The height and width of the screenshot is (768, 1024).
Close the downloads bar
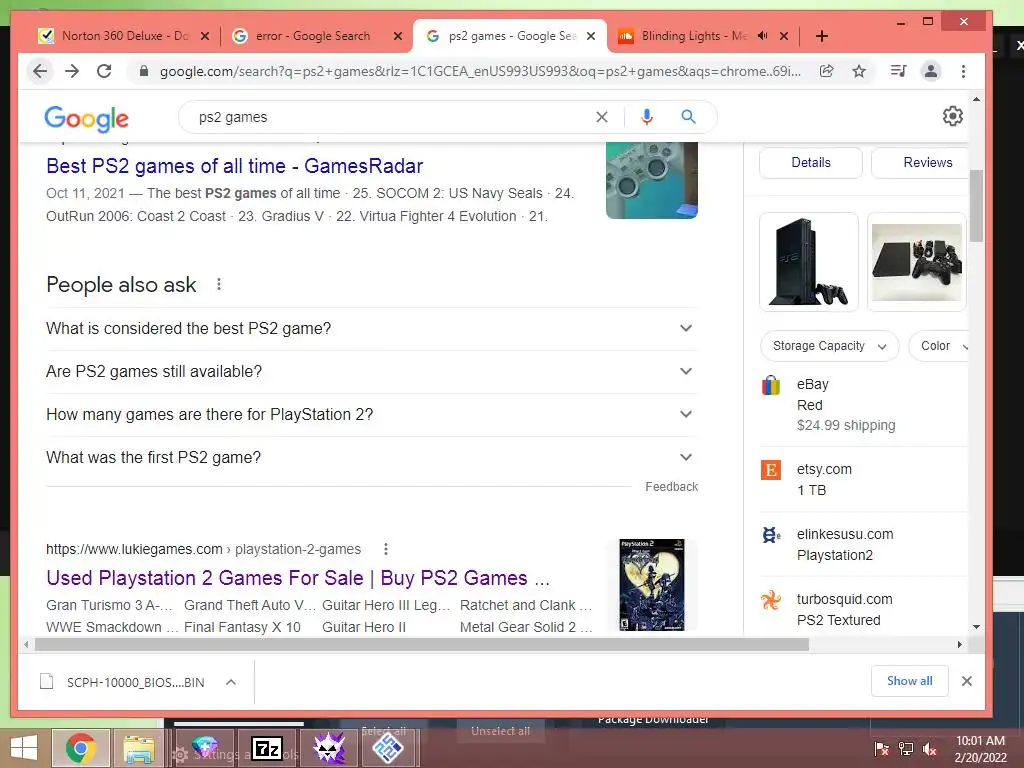pyautogui.click(x=967, y=681)
